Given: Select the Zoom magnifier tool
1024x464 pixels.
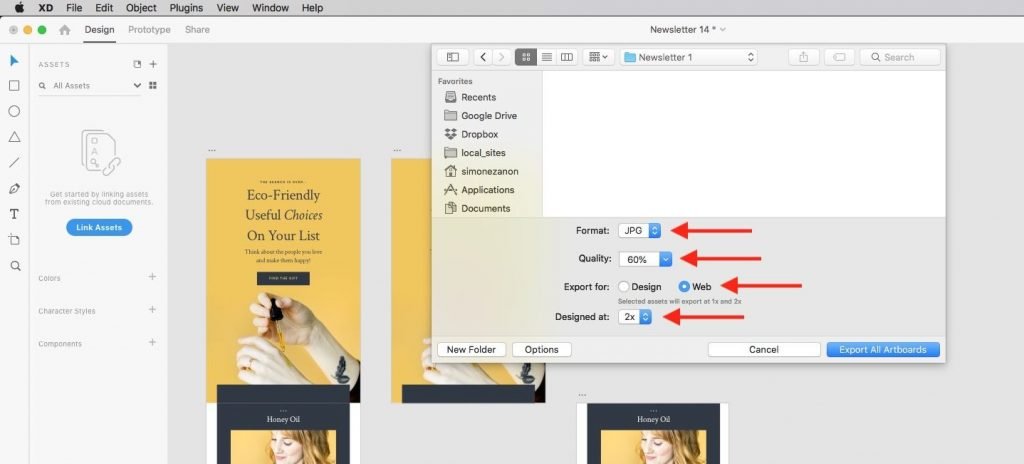Looking at the screenshot, I should pos(14,266).
